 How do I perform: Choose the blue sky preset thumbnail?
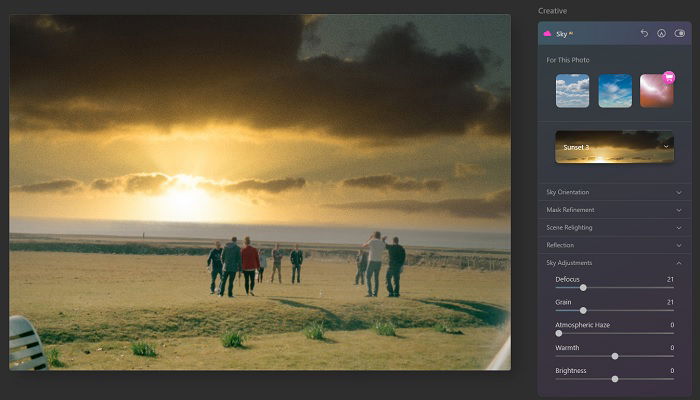(614, 91)
